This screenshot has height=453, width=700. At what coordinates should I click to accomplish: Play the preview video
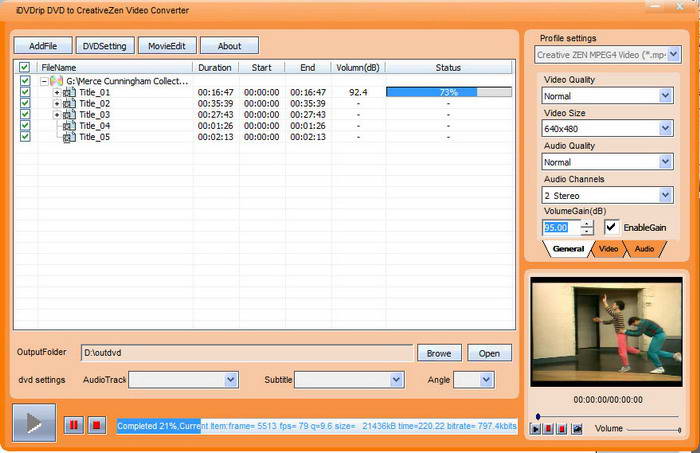pos(535,429)
